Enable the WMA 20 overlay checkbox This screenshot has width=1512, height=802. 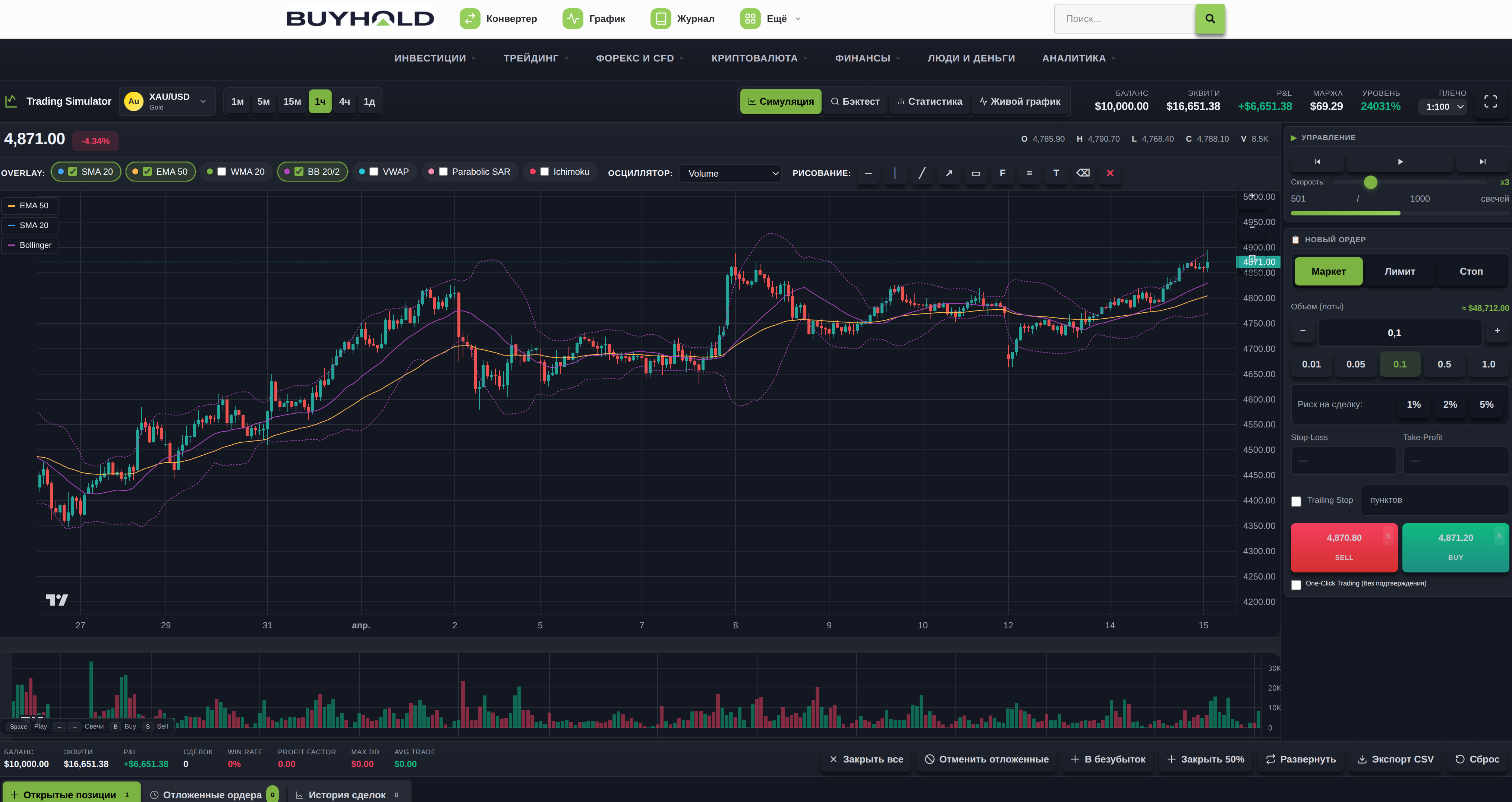222,172
